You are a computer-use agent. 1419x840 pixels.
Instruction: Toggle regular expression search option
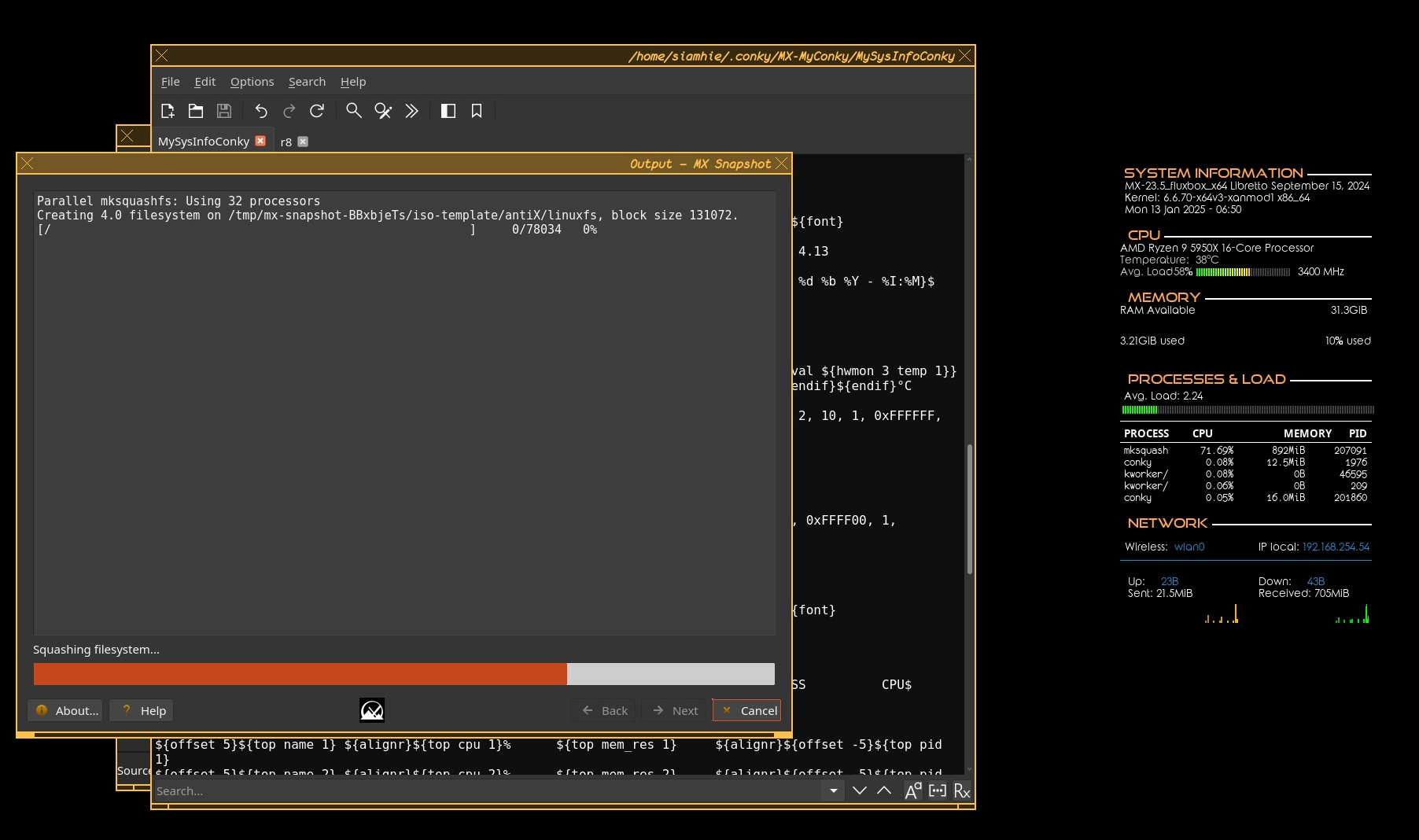pyautogui.click(x=962, y=790)
